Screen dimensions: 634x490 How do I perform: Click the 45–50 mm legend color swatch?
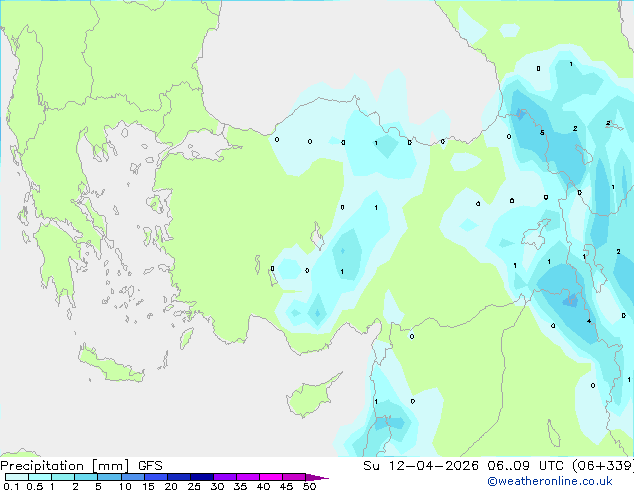(x=294, y=477)
